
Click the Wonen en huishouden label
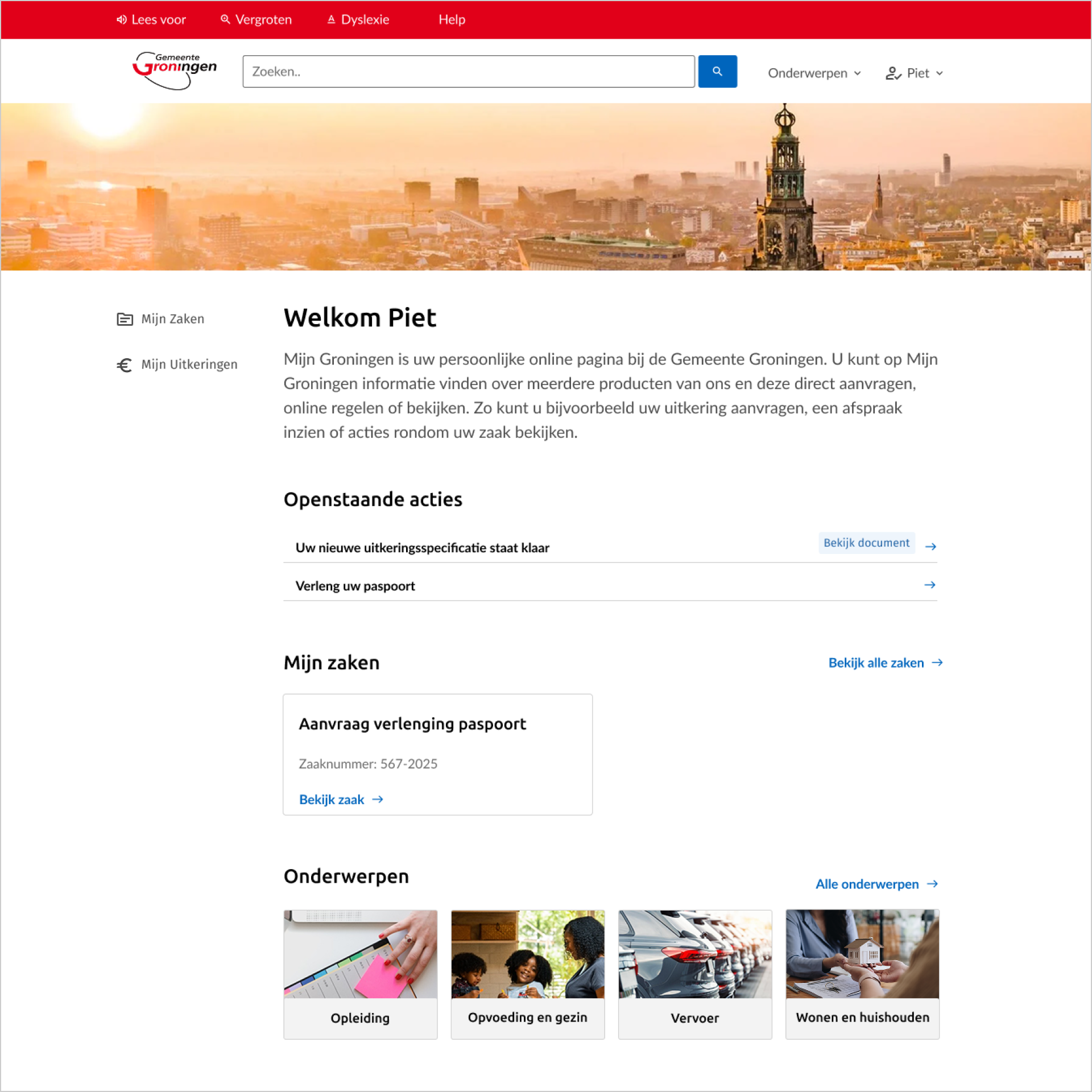[862, 1017]
